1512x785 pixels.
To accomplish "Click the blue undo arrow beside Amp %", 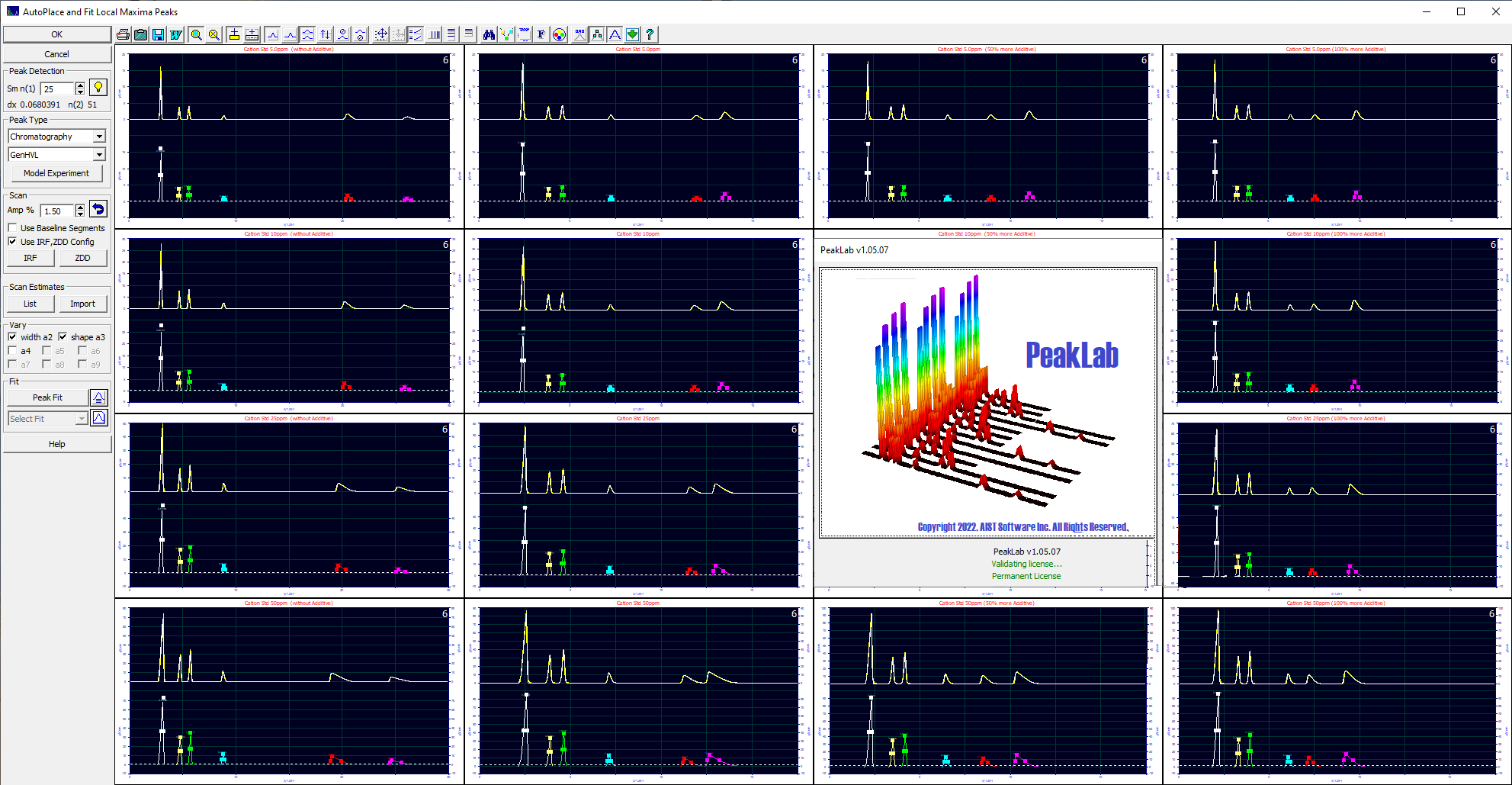I will click(98, 208).
